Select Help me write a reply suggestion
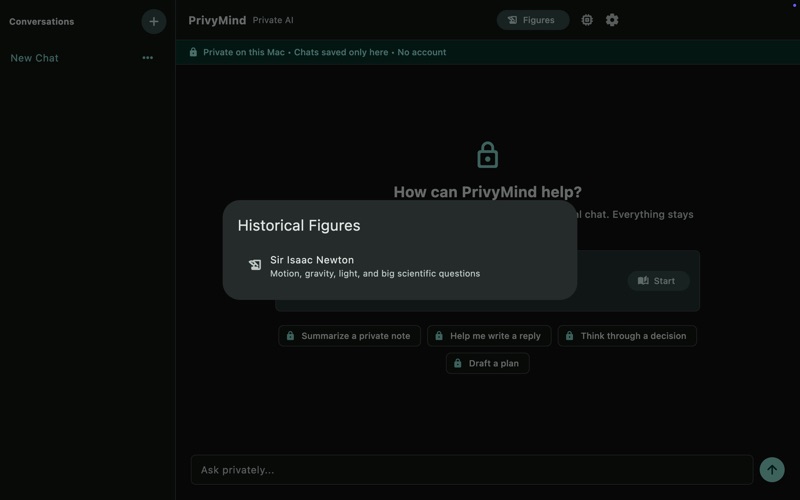 coord(489,336)
